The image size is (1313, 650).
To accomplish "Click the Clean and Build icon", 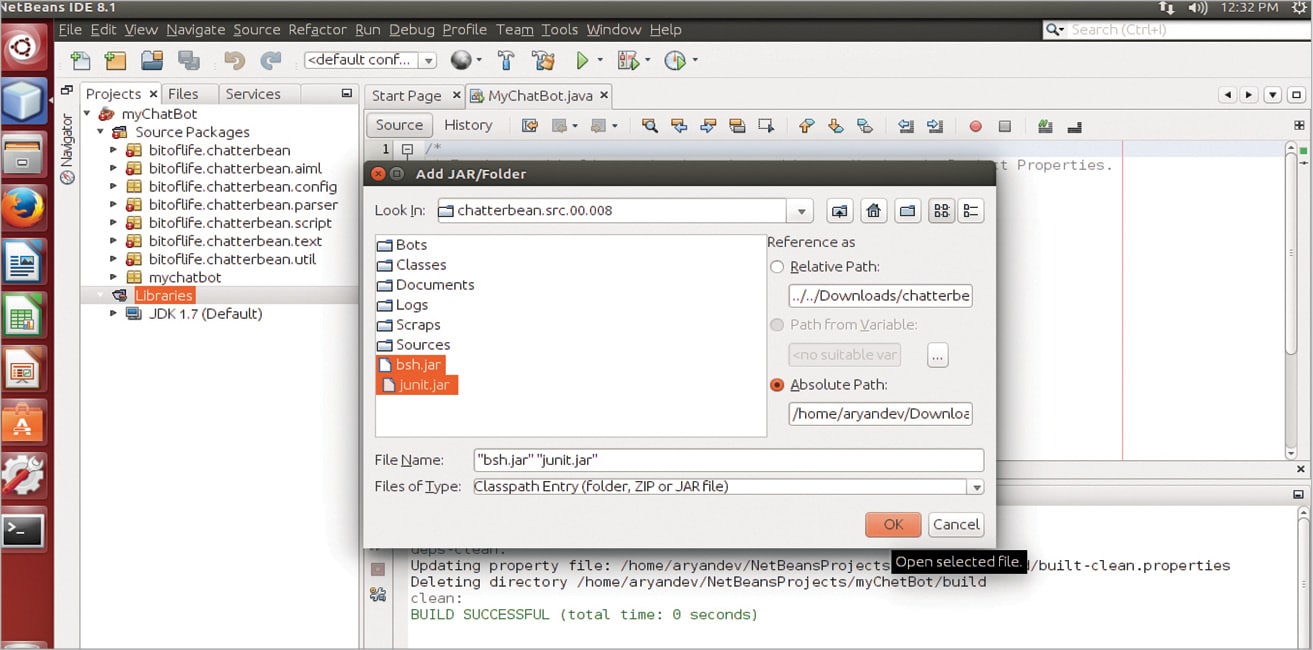I will click(x=543, y=61).
